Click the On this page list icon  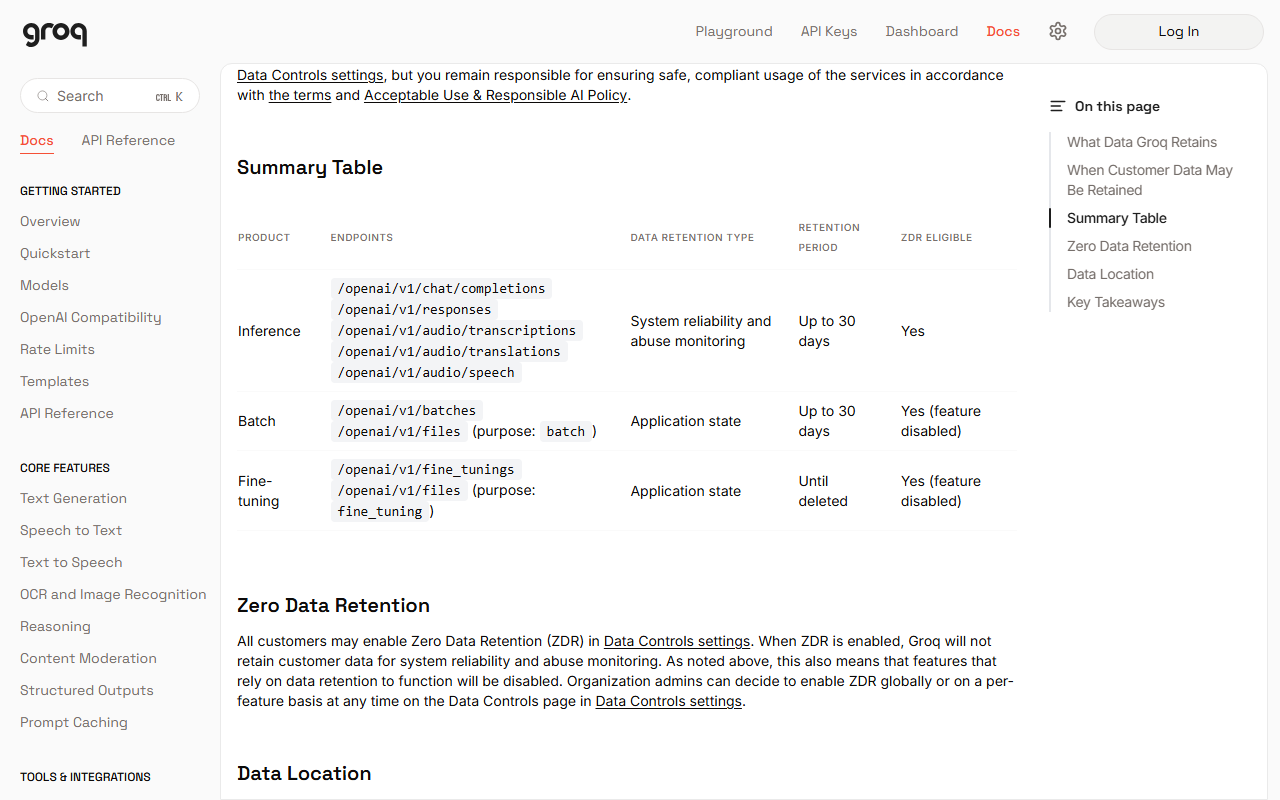pos(1057,106)
